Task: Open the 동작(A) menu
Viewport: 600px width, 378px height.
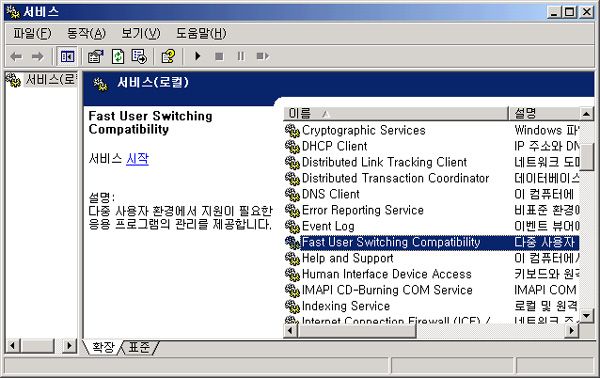Action: pyautogui.click(x=86, y=34)
